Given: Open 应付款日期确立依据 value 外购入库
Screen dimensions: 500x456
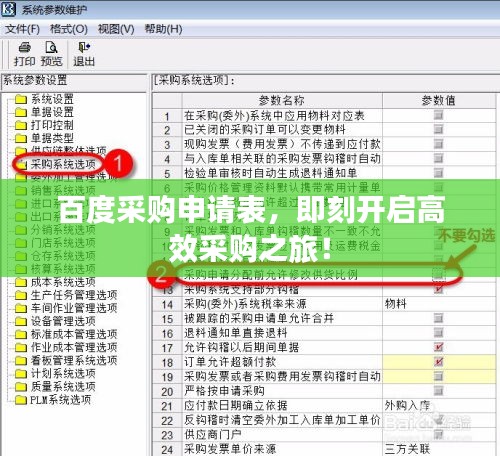Looking at the screenshot, I should pyautogui.click(x=439, y=405).
